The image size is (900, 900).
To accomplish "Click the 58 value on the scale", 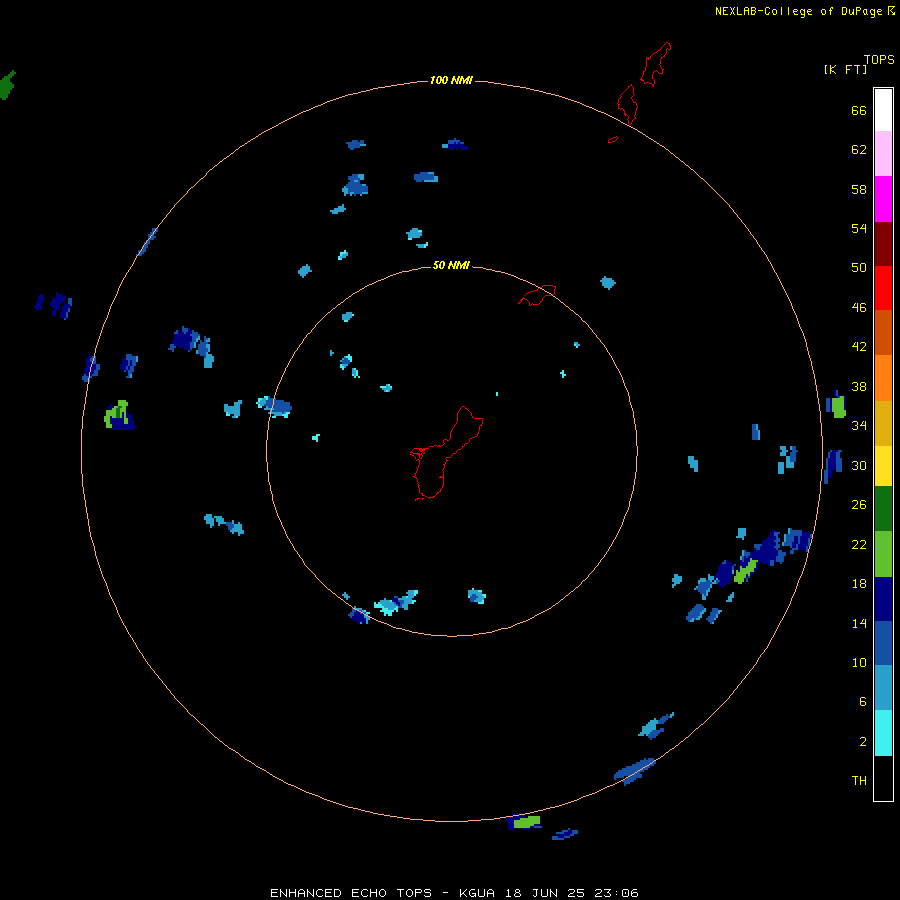I will pos(859,189).
